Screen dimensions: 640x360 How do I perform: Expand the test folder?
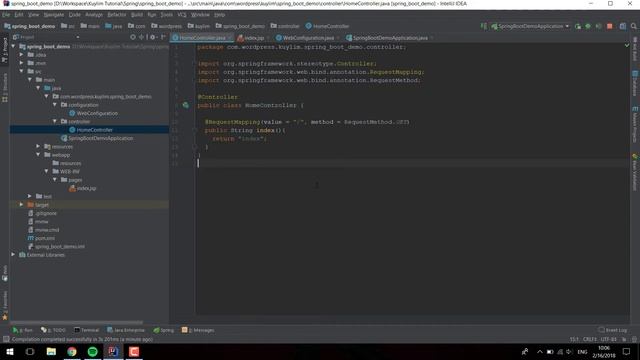pos(30,196)
